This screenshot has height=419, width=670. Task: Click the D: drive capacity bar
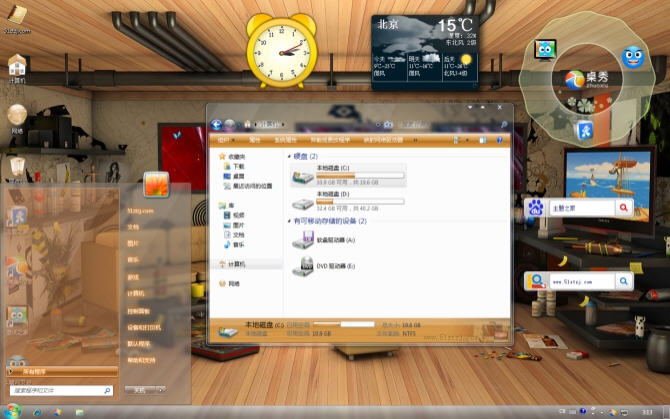[x=360, y=202]
